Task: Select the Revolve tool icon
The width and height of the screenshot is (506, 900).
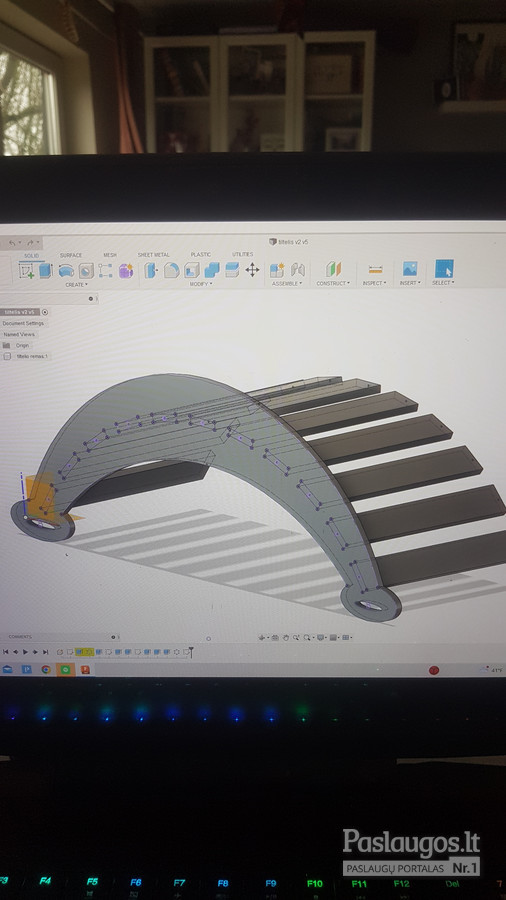Action: pos(66,270)
